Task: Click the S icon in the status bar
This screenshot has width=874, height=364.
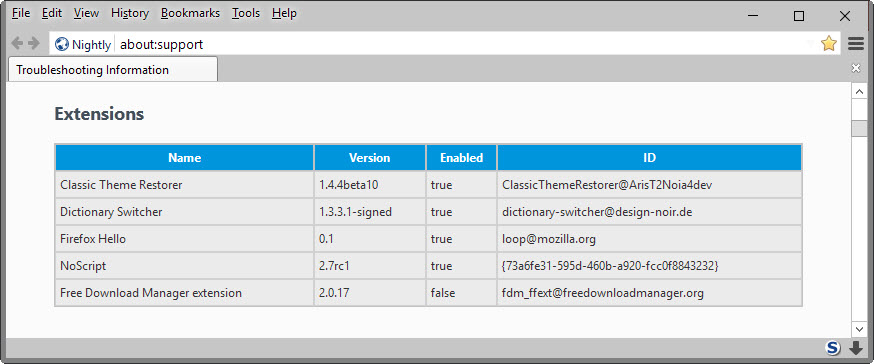Action: tap(833, 348)
